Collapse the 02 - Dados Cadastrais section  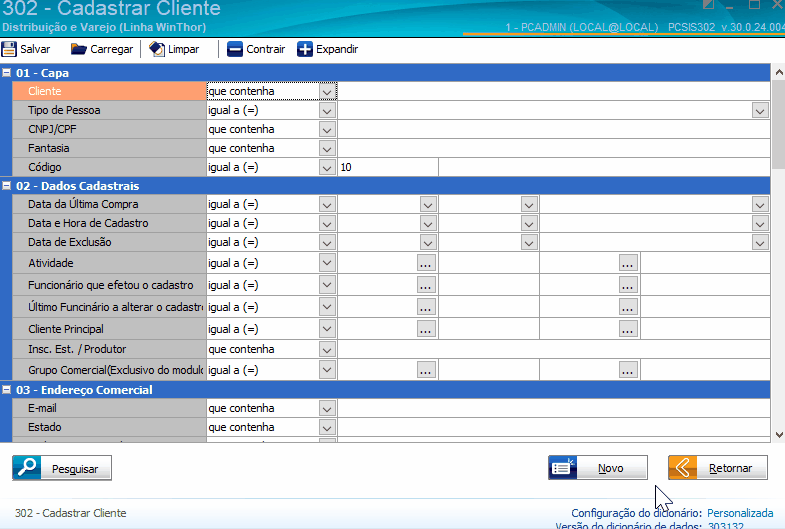point(7,186)
